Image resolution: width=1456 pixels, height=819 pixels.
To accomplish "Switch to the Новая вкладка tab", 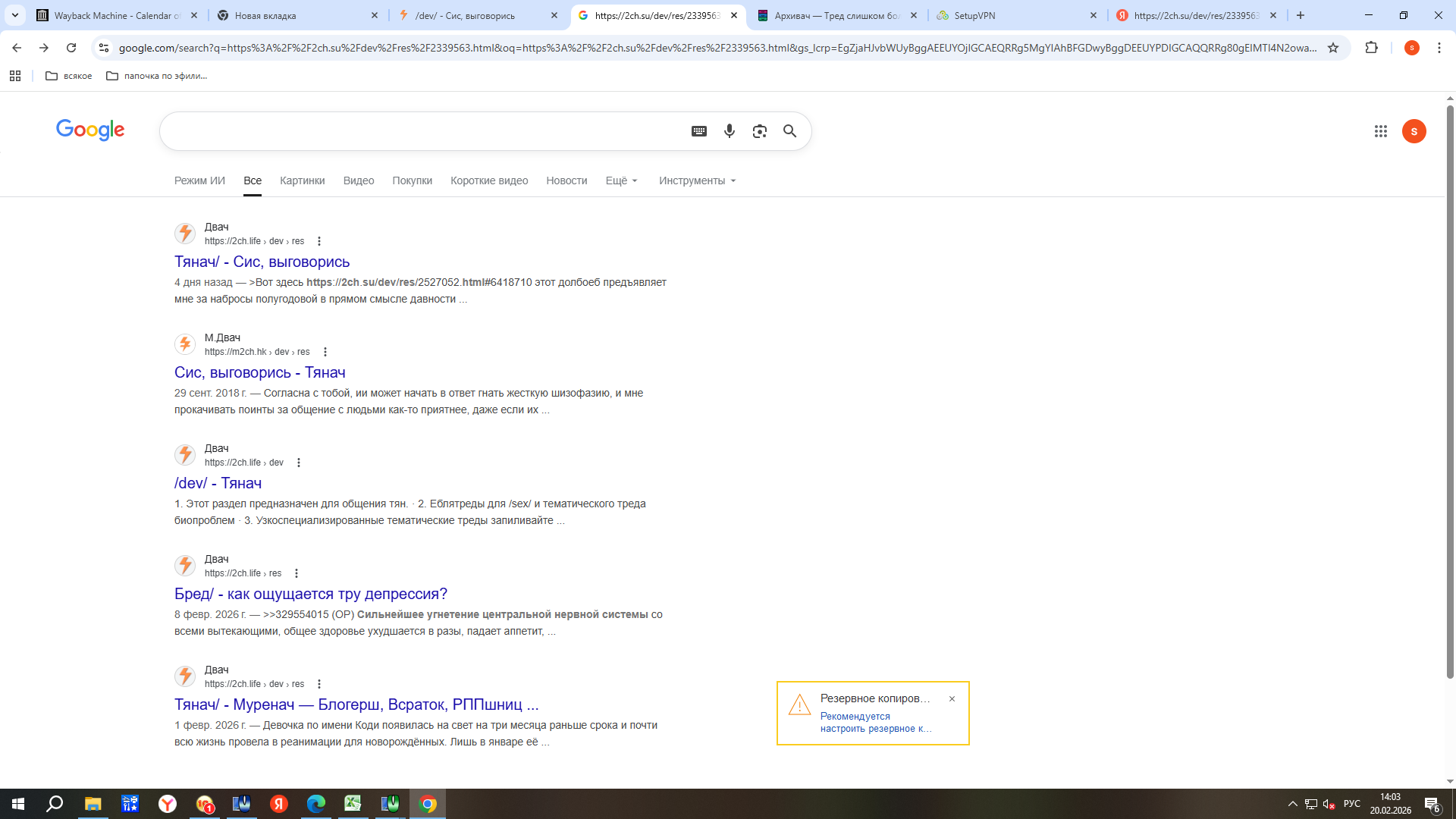I will click(297, 15).
